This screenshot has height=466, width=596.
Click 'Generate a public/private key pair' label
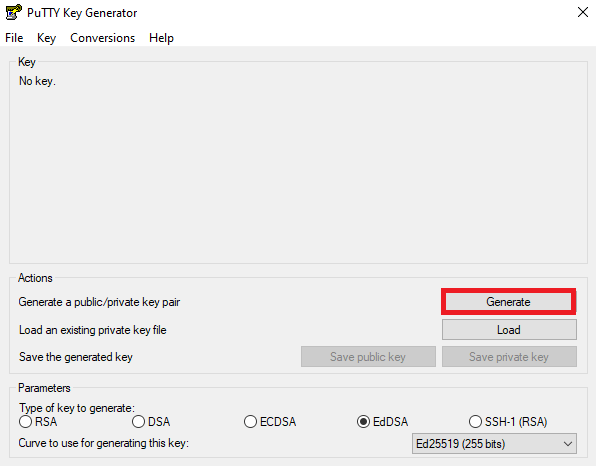tap(99, 302)
